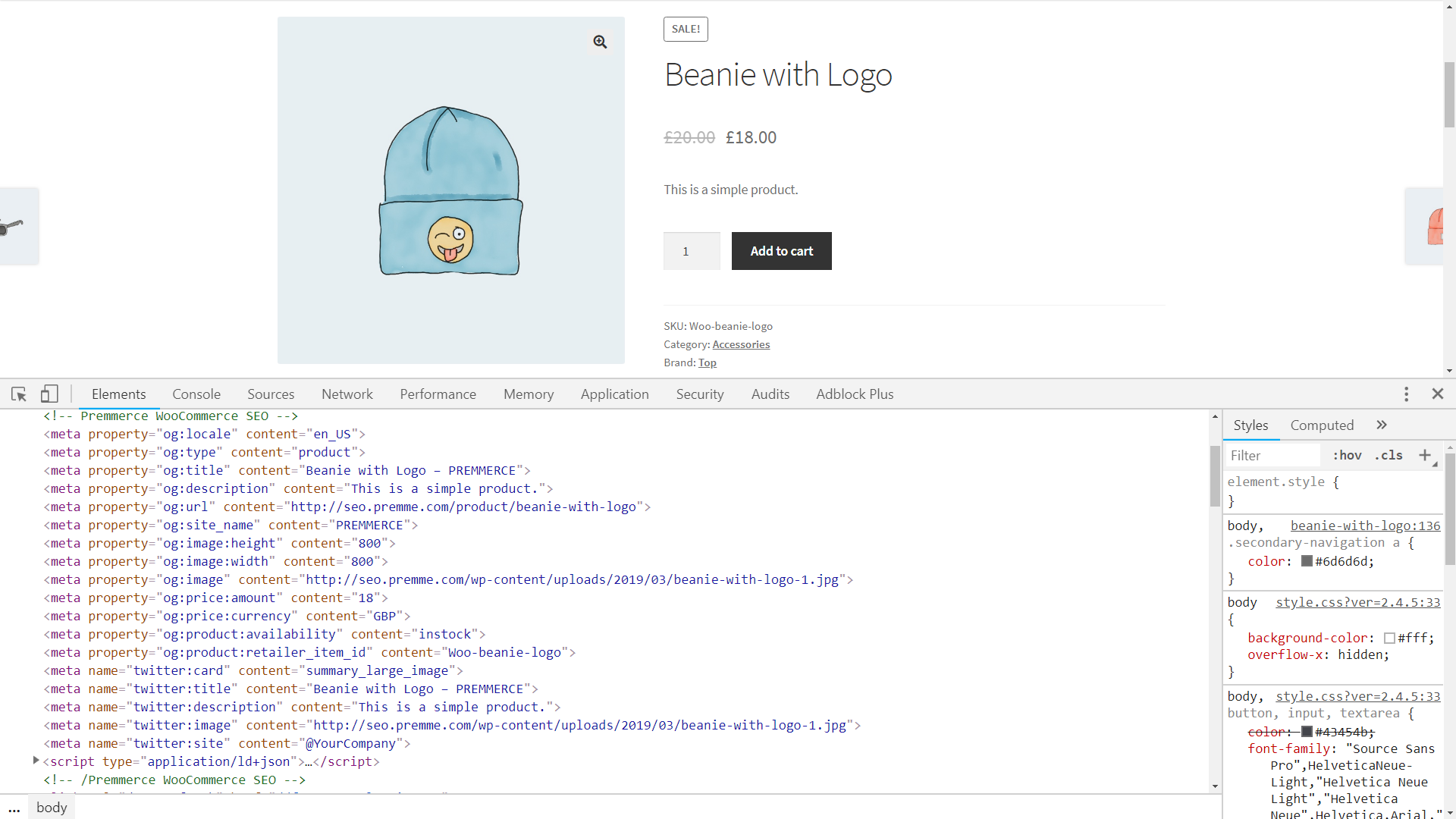This screenshot has height=819, width=1456.
Task: Focus the styles Filter input
Action: (1272, 456)
